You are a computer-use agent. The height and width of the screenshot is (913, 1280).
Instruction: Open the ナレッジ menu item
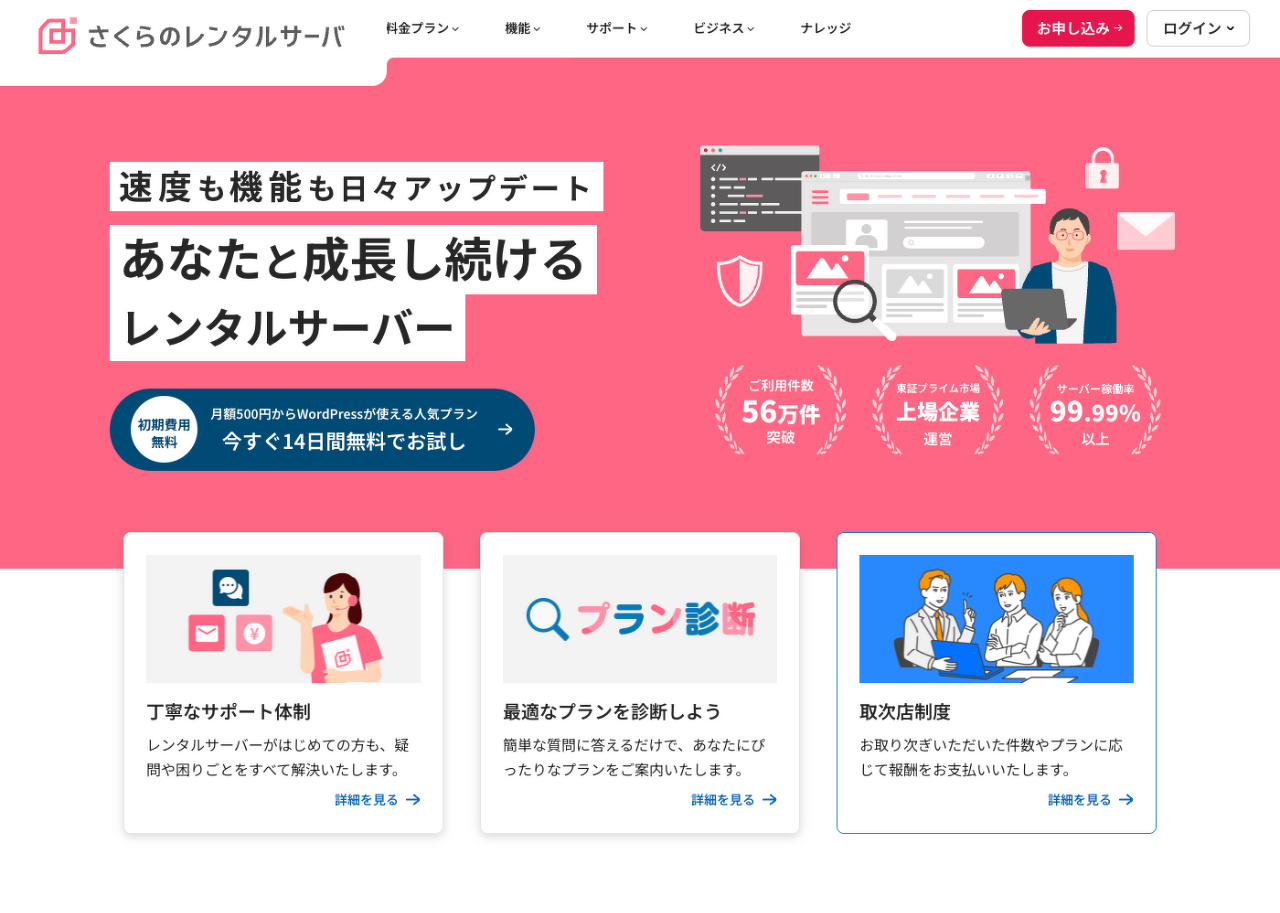click(826, 28)
